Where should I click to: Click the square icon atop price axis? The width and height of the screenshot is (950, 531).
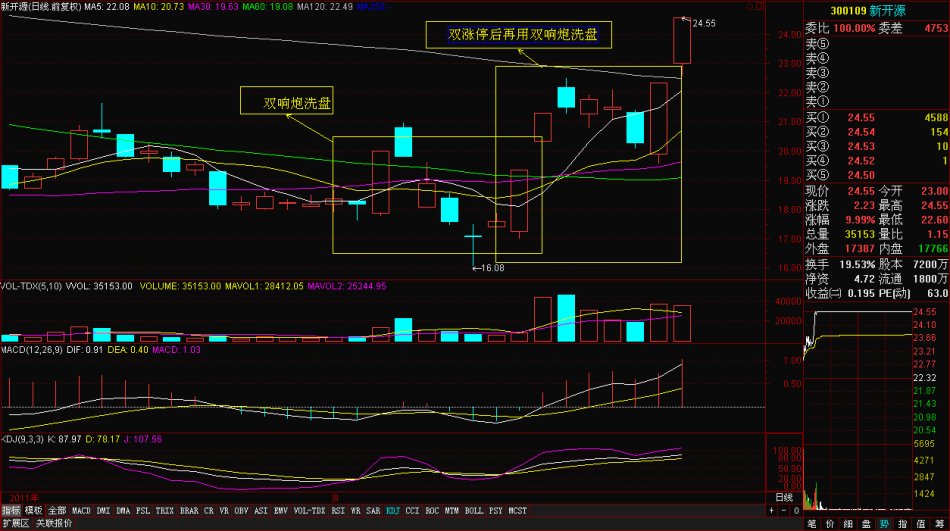[760, 7]
